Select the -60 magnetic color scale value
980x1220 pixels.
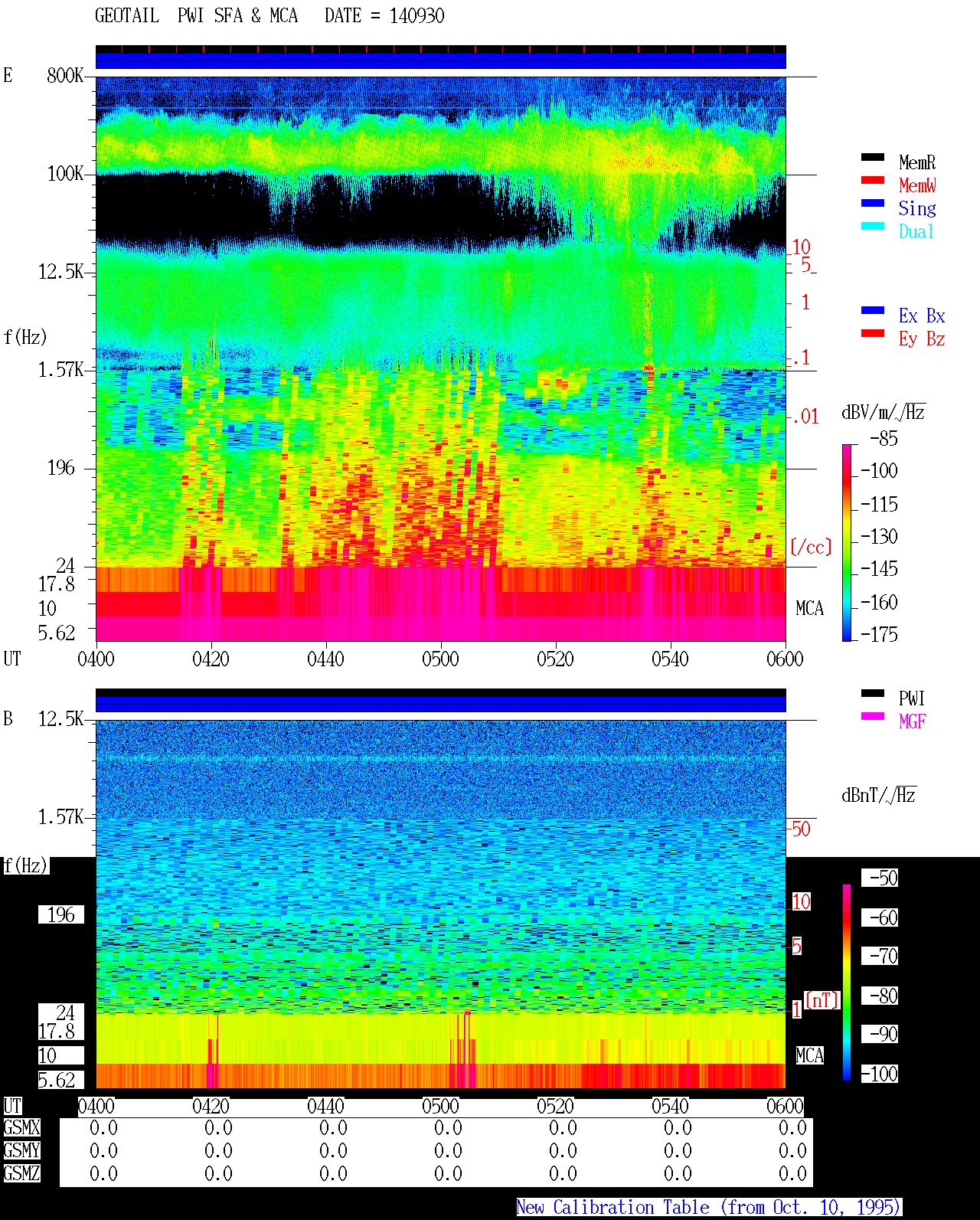(880, 917)
